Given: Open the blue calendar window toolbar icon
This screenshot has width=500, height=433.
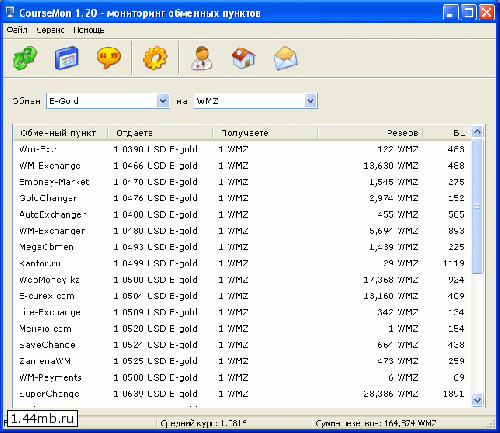Looking at the screenshot, I should click(x=66, y=58).
